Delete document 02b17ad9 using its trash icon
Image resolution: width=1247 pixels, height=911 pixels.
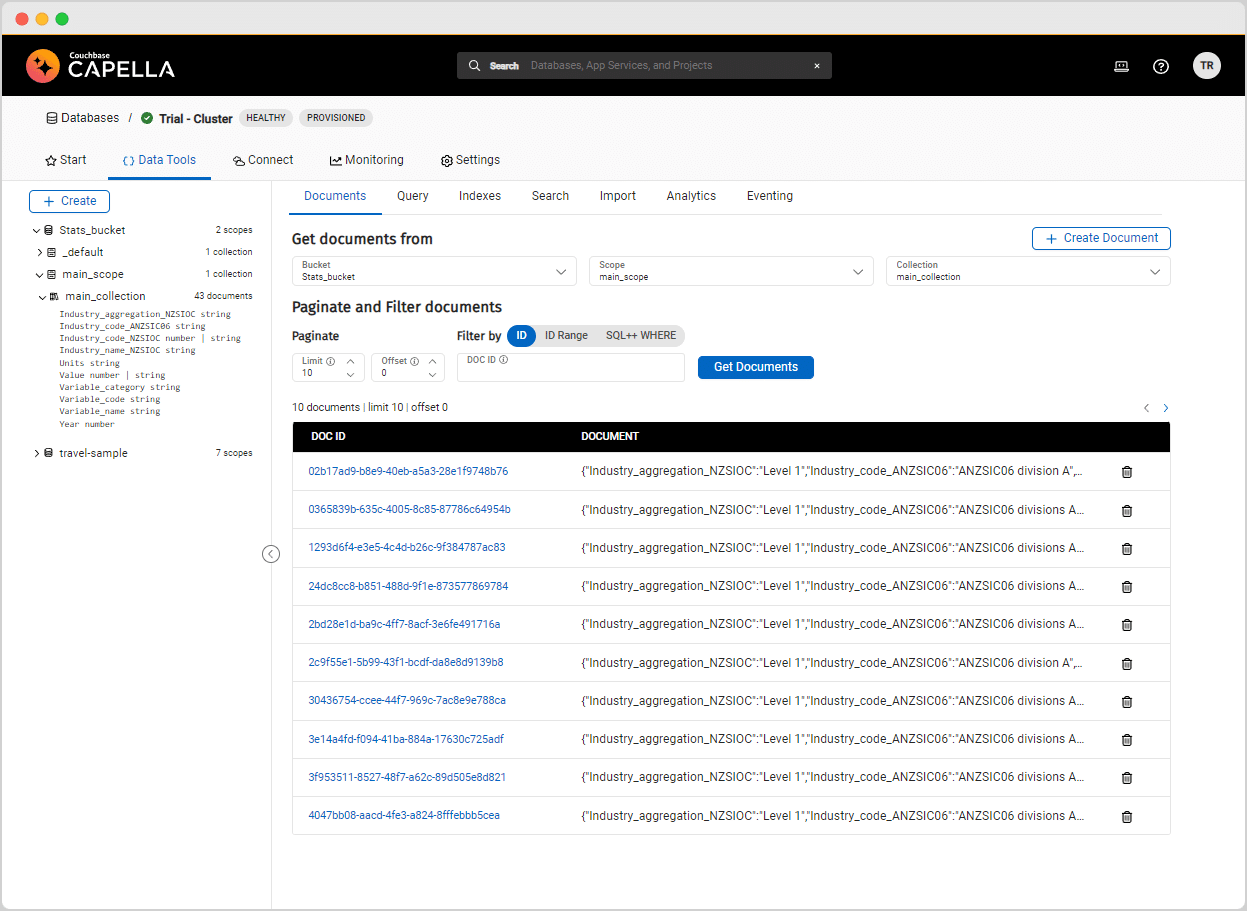click(1127, 471)
